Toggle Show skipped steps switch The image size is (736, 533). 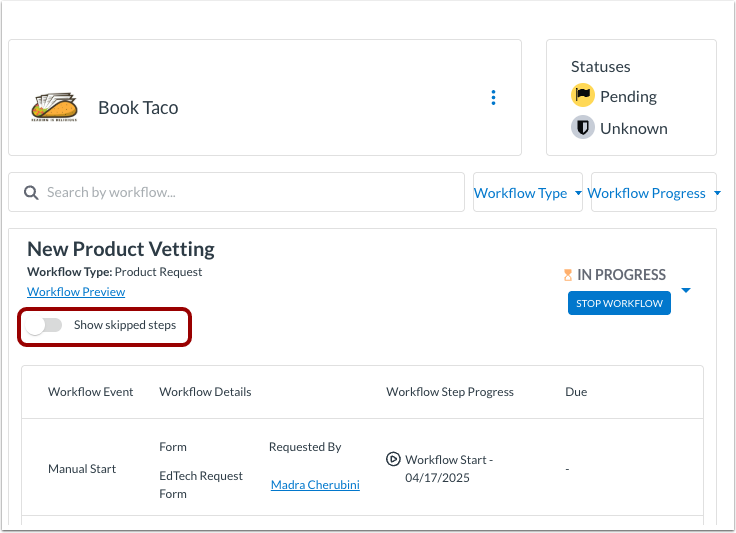click(45, 325)
